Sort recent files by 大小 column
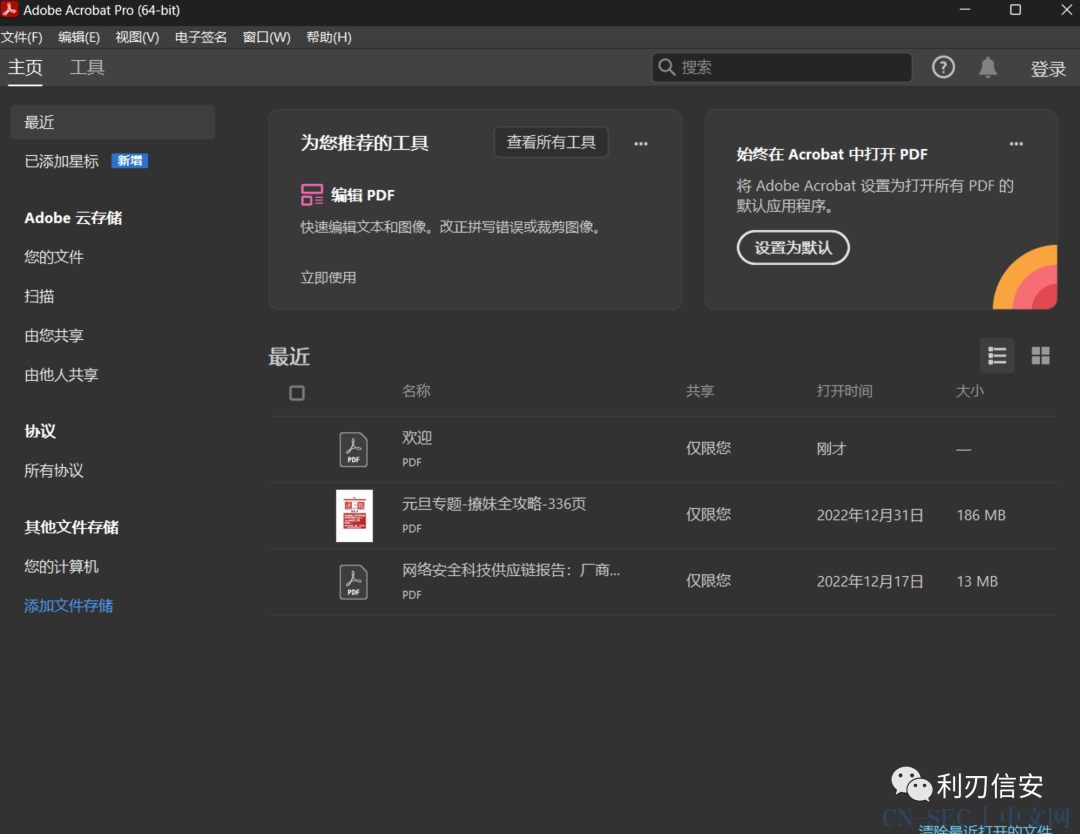The width and height of the screenshot is (1080, 834). [x=970, y=391]
